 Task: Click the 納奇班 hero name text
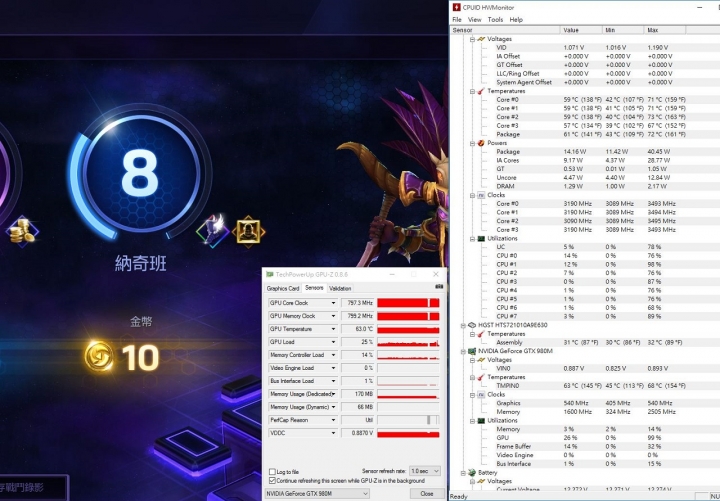coord(141,264)
